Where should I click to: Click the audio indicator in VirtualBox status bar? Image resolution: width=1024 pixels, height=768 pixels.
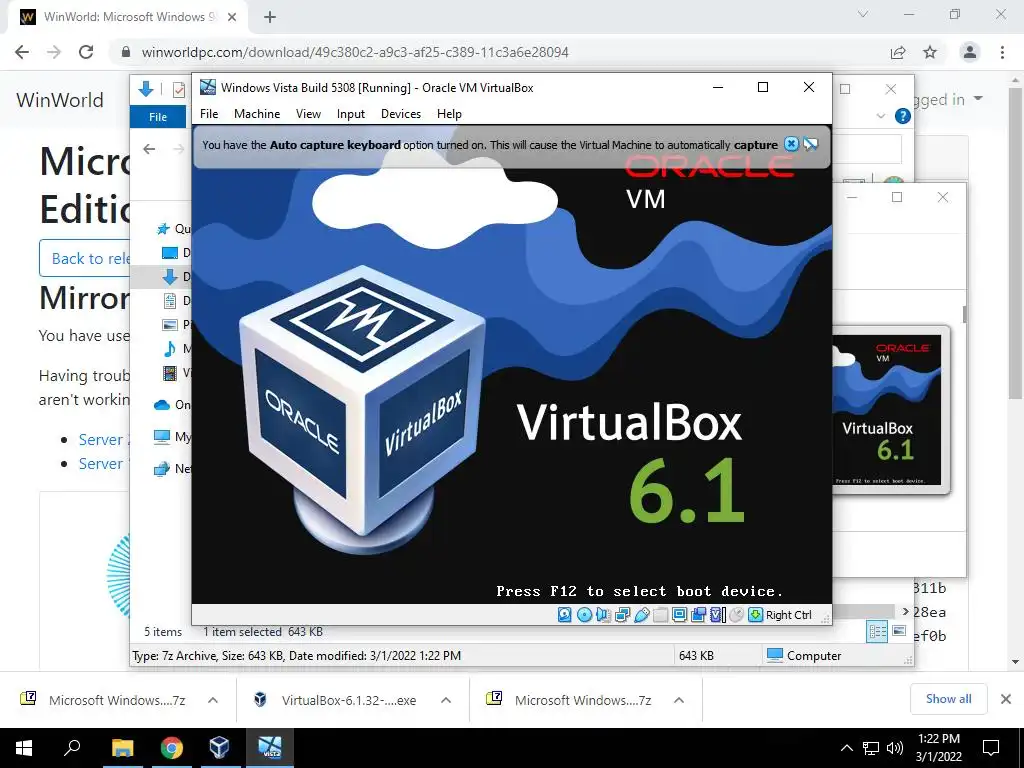click(603, 615)
